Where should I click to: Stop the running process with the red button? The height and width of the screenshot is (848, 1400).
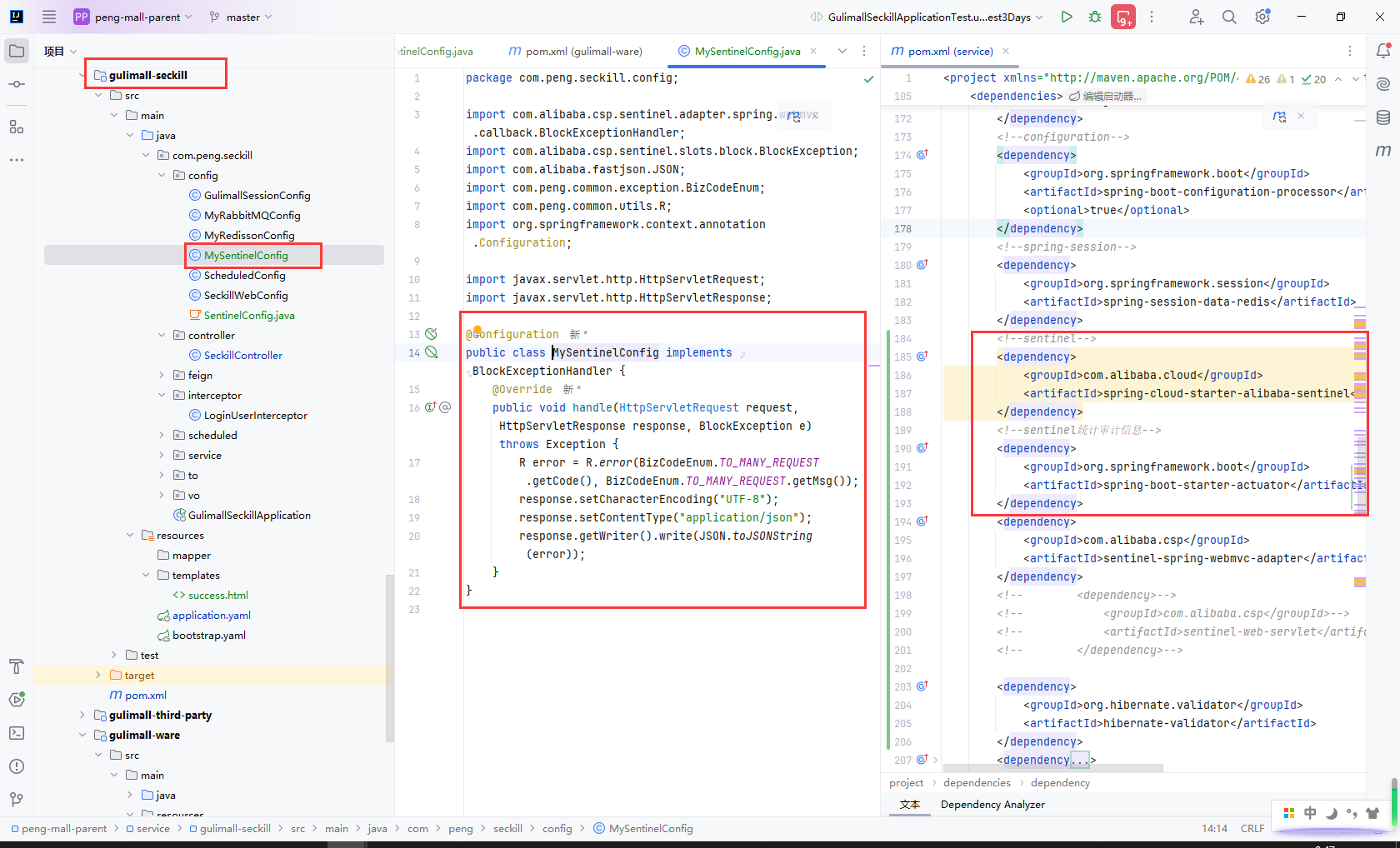tap(1123, 17)
